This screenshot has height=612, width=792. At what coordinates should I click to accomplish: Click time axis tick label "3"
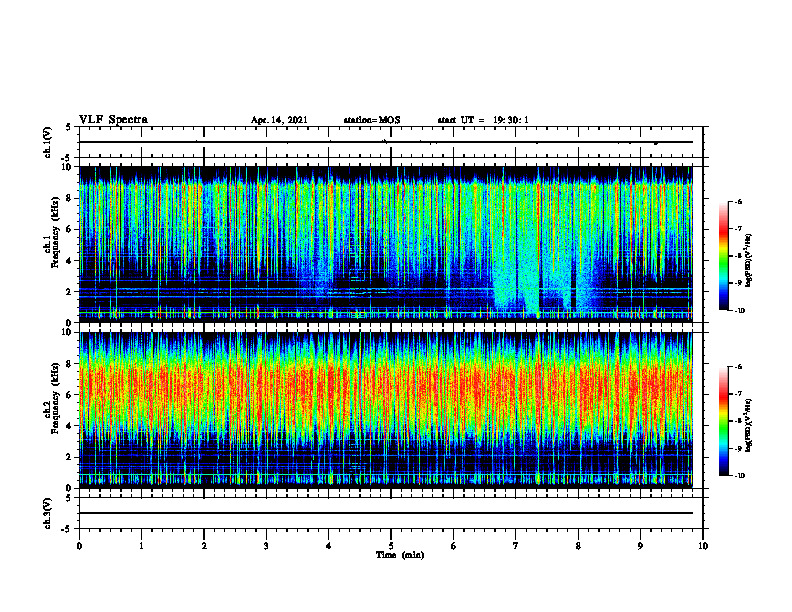click(x=266, y=546)
